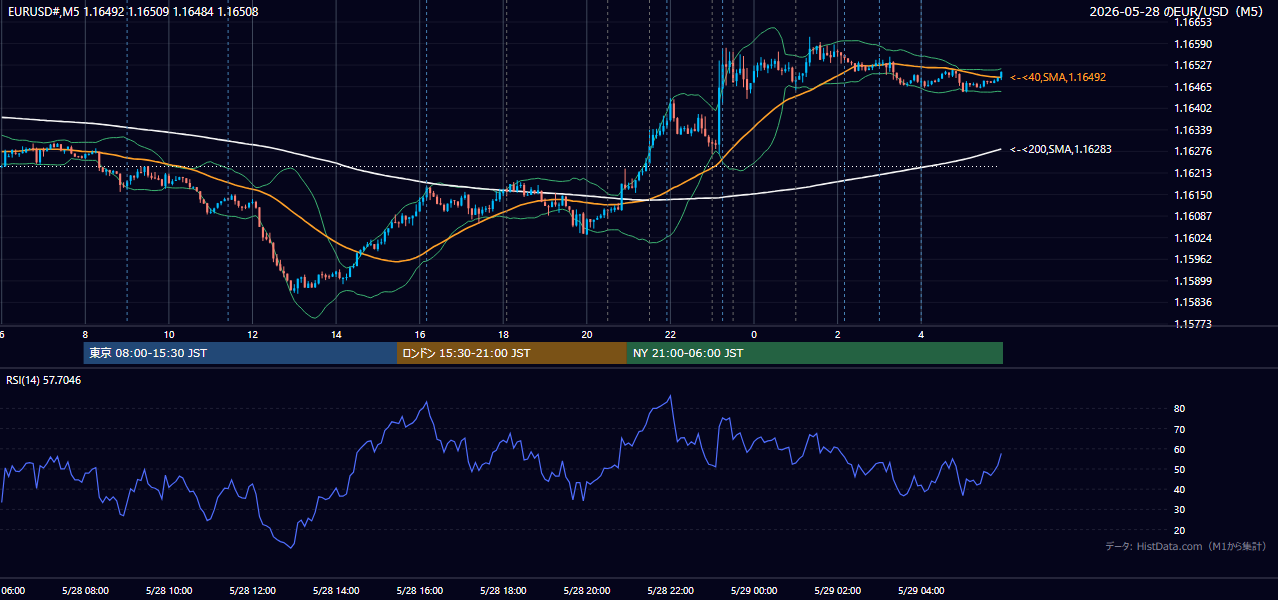Select the 200 SMA 1.16283 label

point(1061,149)
